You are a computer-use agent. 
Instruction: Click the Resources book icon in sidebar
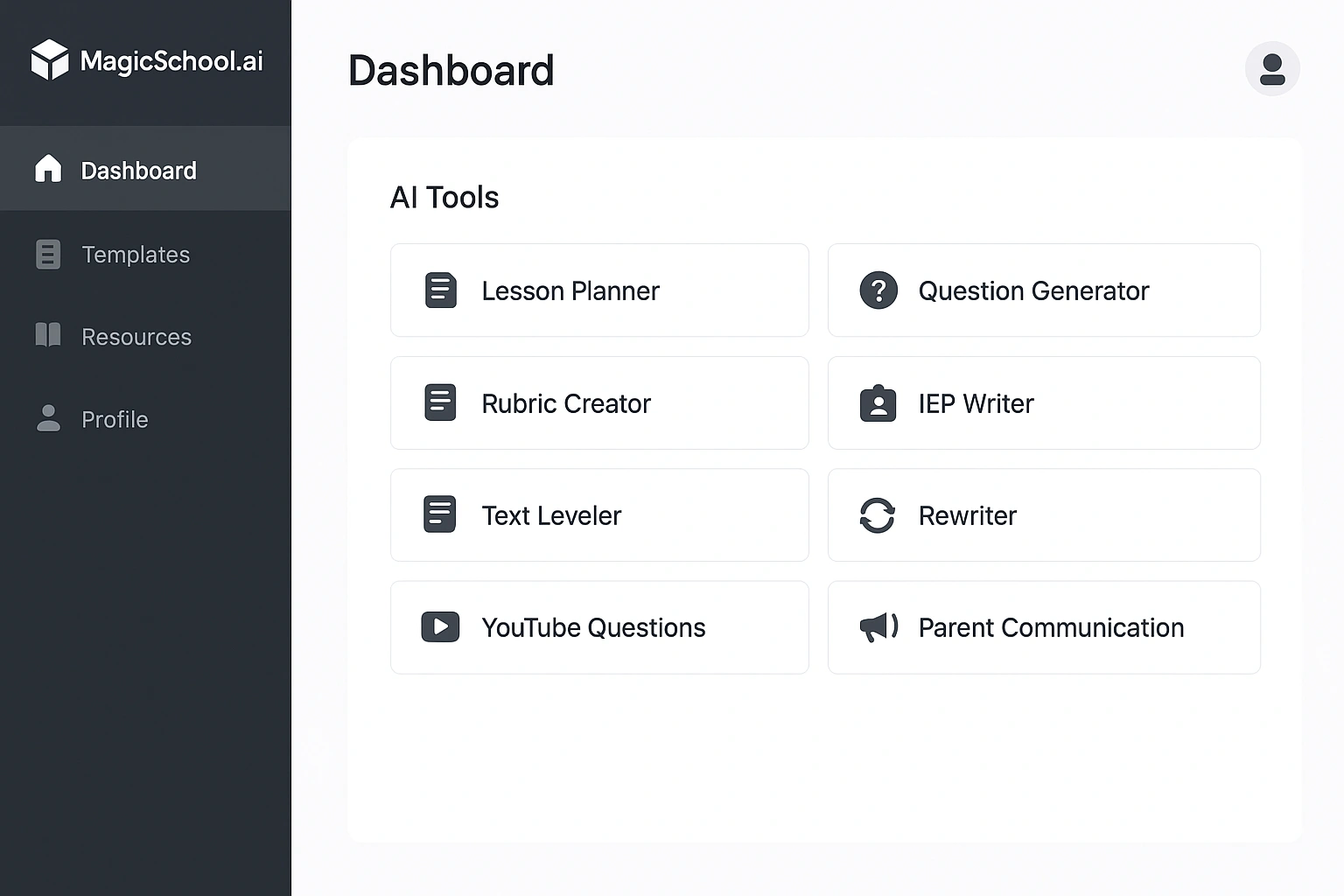48,335
